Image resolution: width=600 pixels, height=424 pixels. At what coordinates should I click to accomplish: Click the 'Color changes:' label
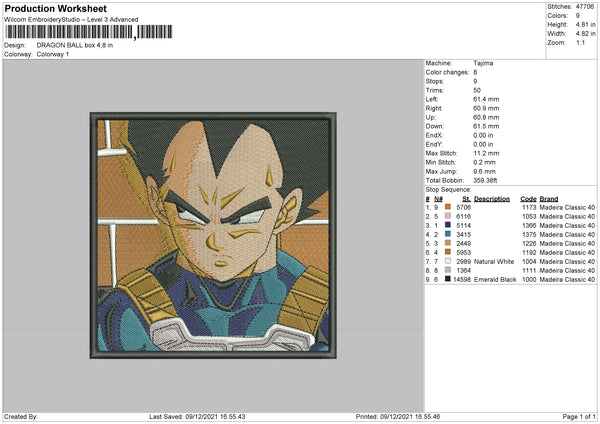(x=447, y=72)
